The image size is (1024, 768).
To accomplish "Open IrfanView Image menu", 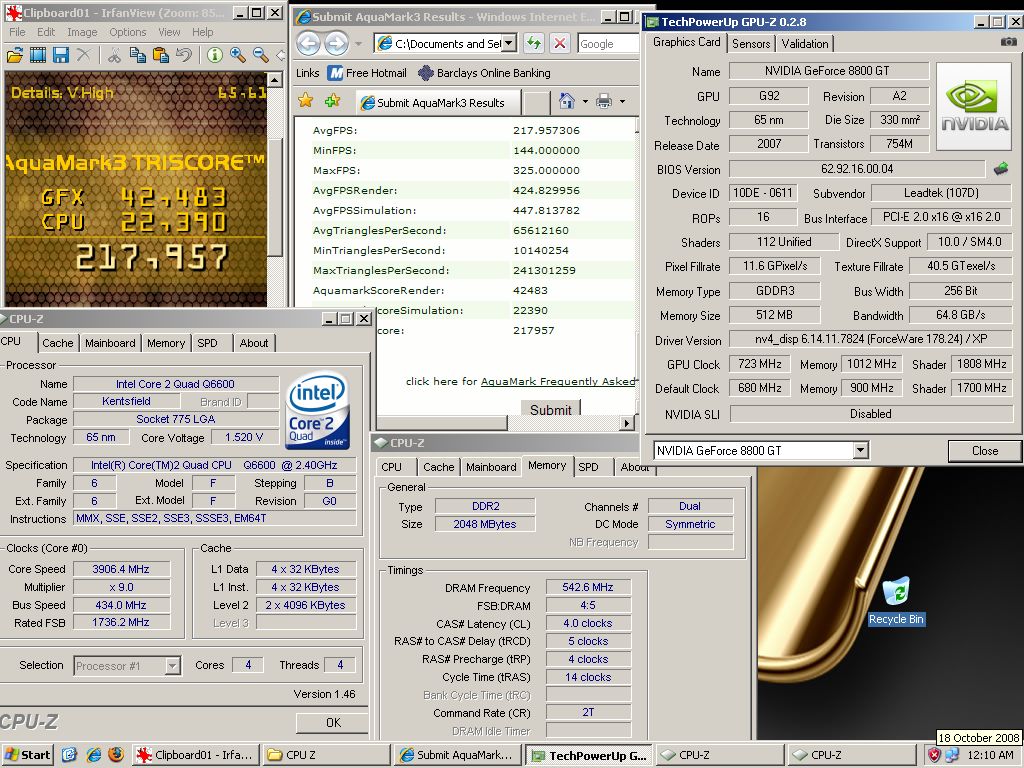I will tap(82, 32).
